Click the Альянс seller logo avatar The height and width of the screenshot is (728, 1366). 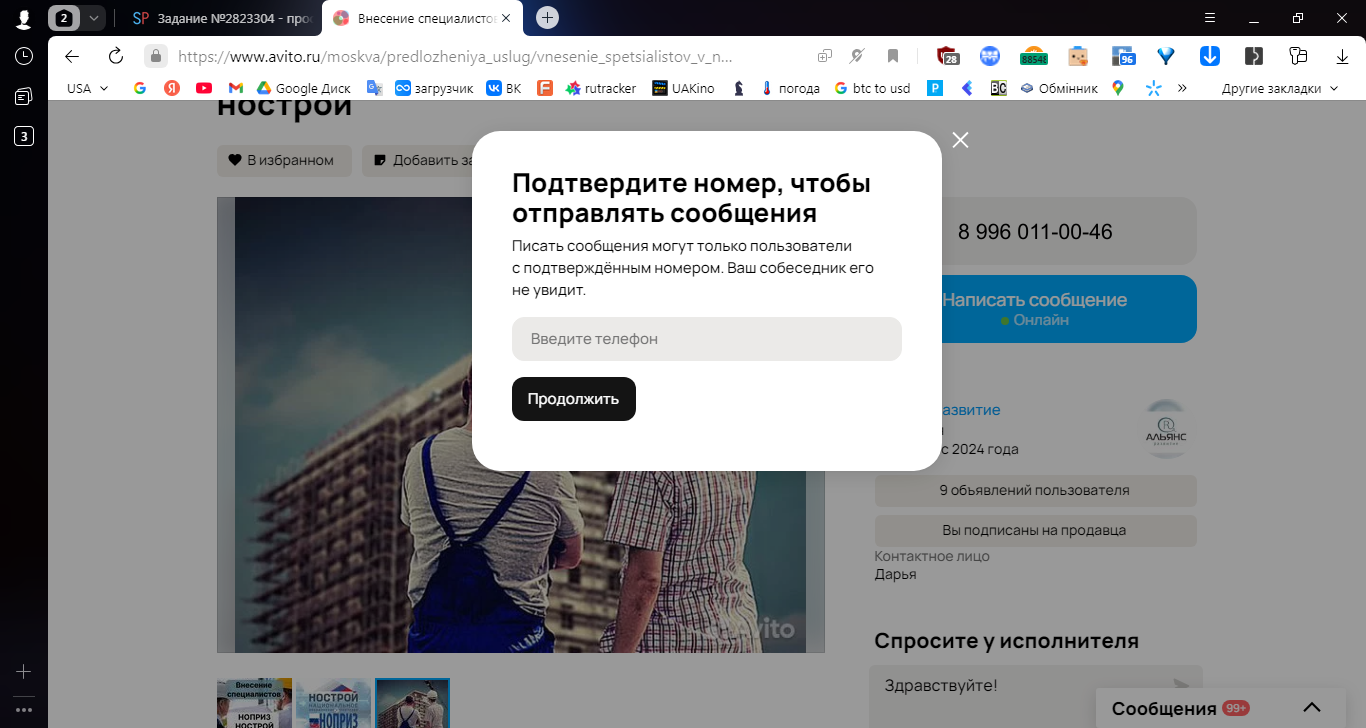1166,429
